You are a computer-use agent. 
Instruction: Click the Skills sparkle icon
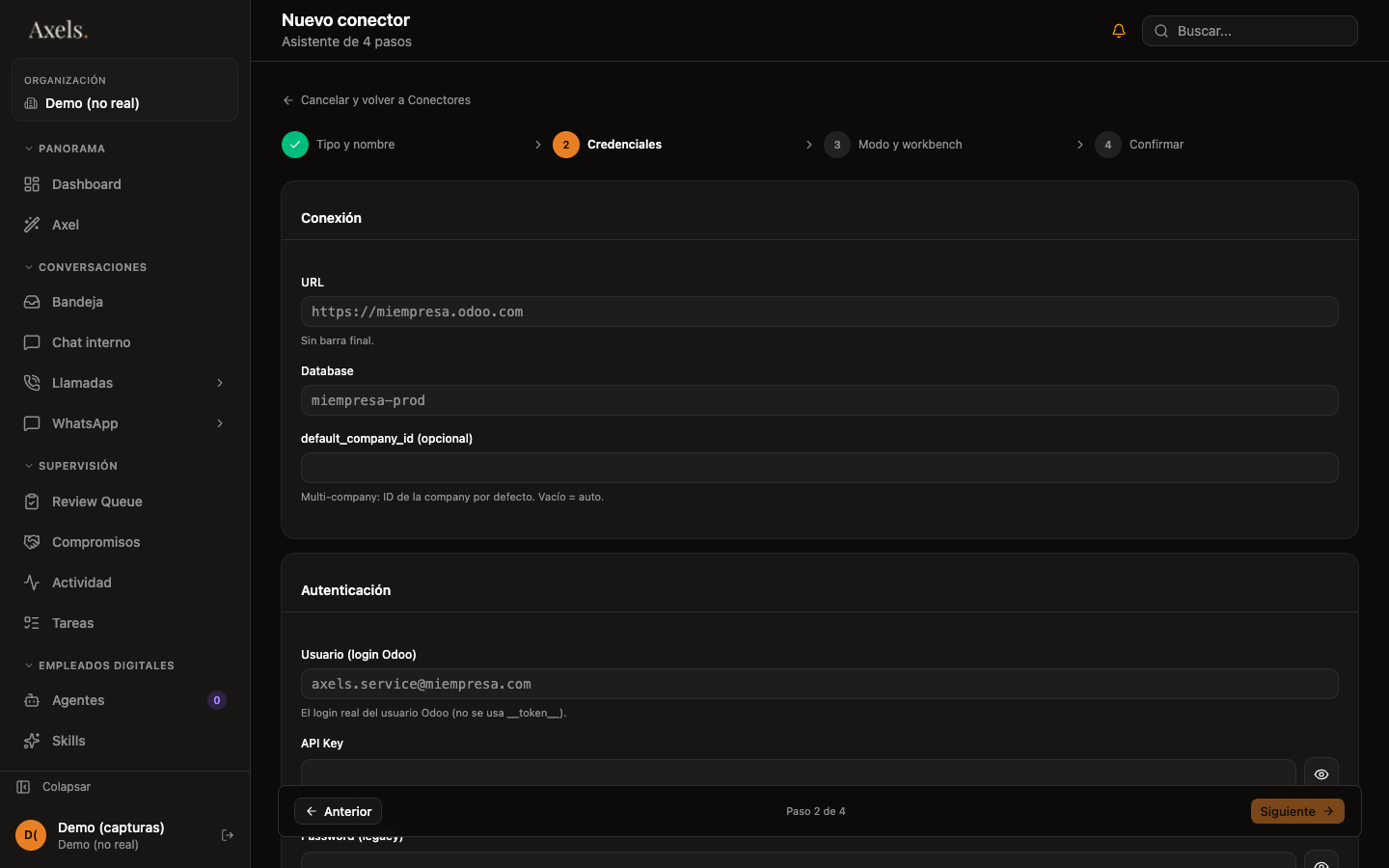coord(32,741)
